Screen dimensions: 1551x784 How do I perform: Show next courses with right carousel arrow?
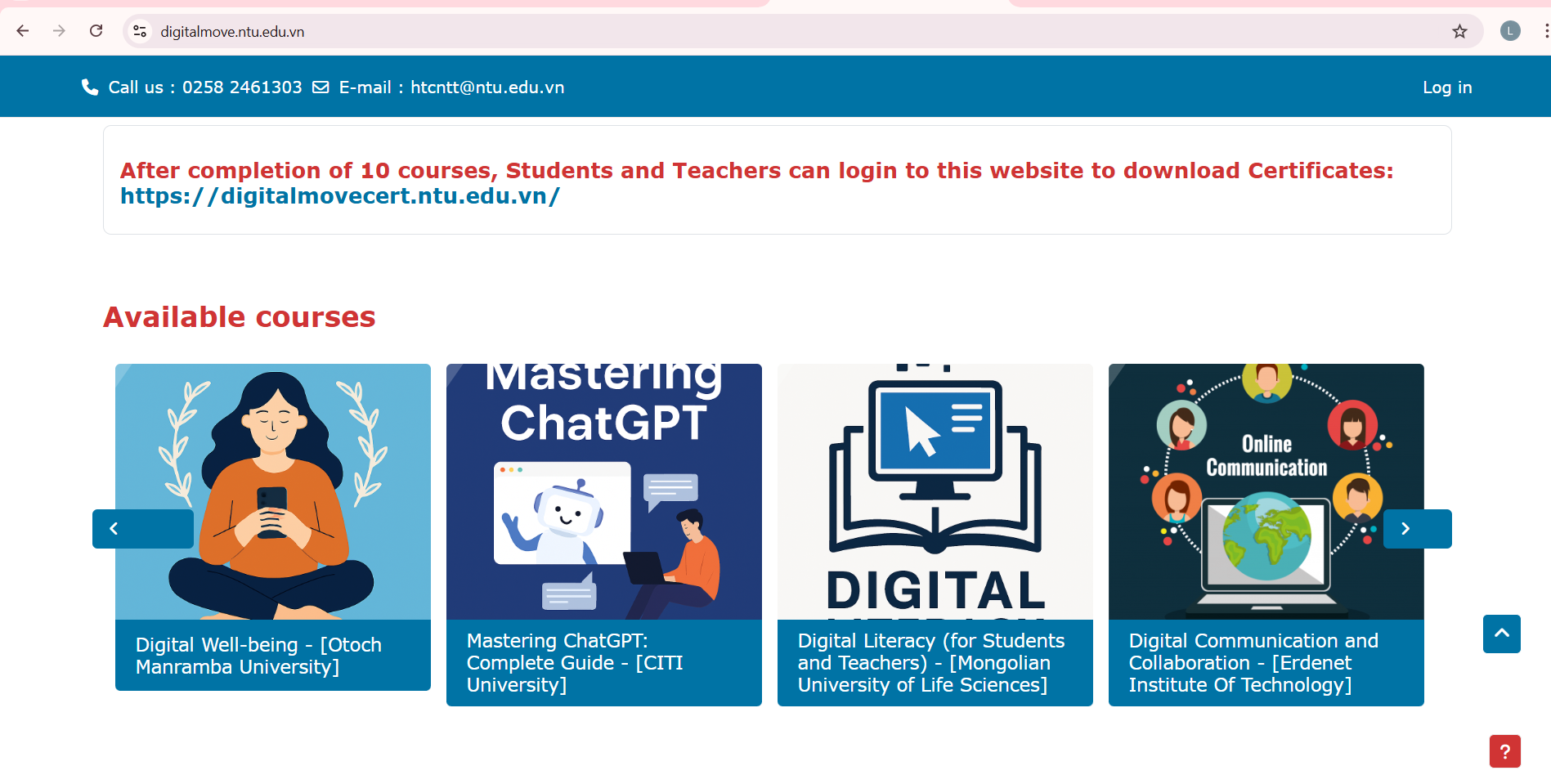[1405, 529]
